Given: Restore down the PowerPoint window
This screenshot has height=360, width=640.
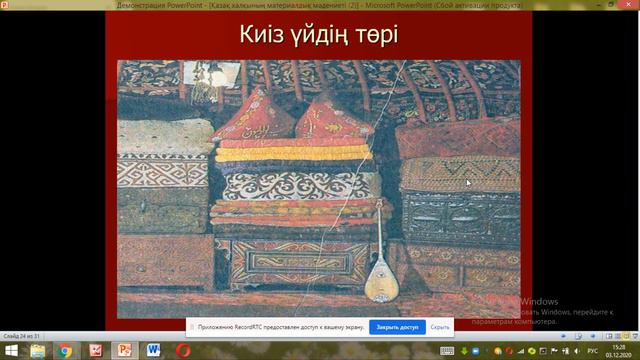Looking at the screenshot, I should [611, 4].
